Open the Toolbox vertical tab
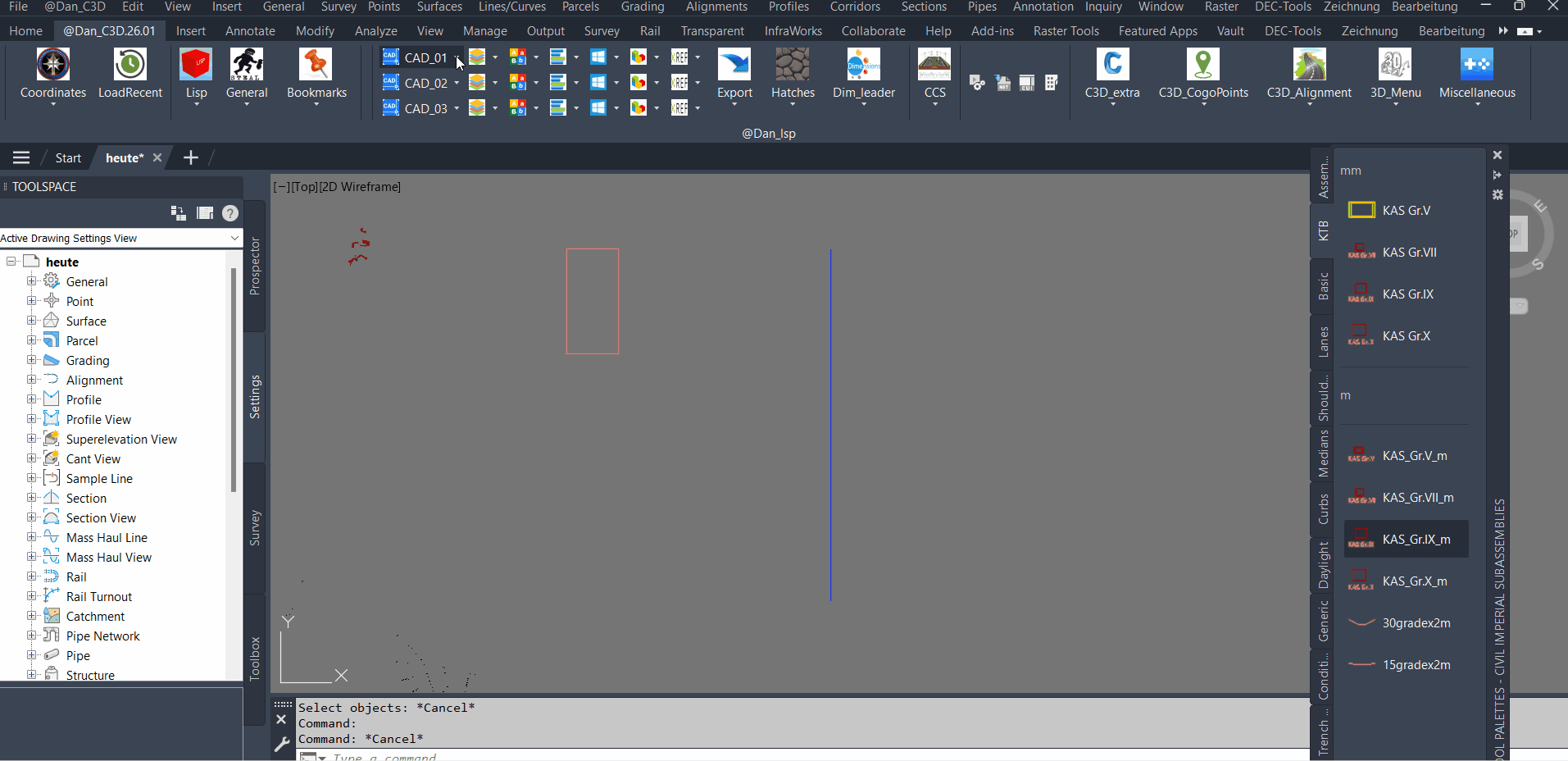1568x761 pixels. 255,658
